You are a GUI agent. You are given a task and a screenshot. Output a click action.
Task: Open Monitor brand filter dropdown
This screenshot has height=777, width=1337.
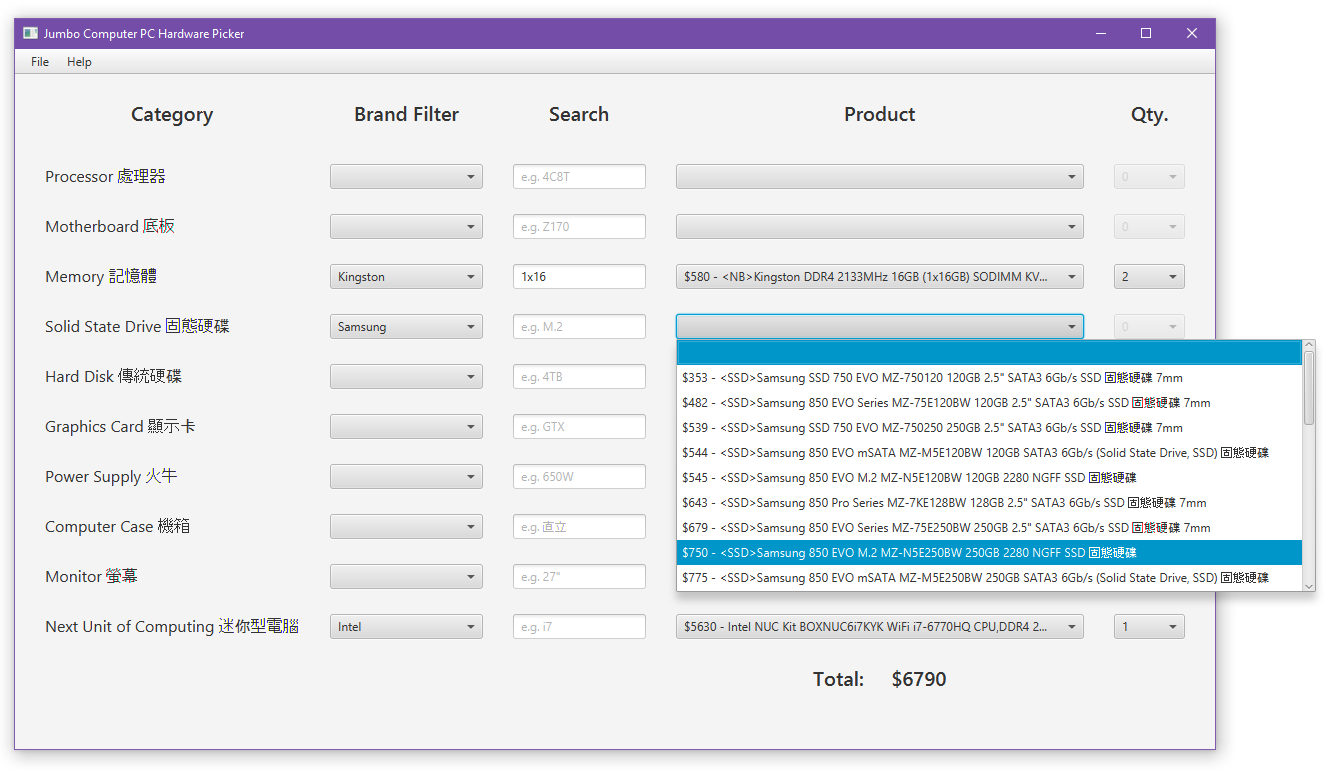click(406, 577)
